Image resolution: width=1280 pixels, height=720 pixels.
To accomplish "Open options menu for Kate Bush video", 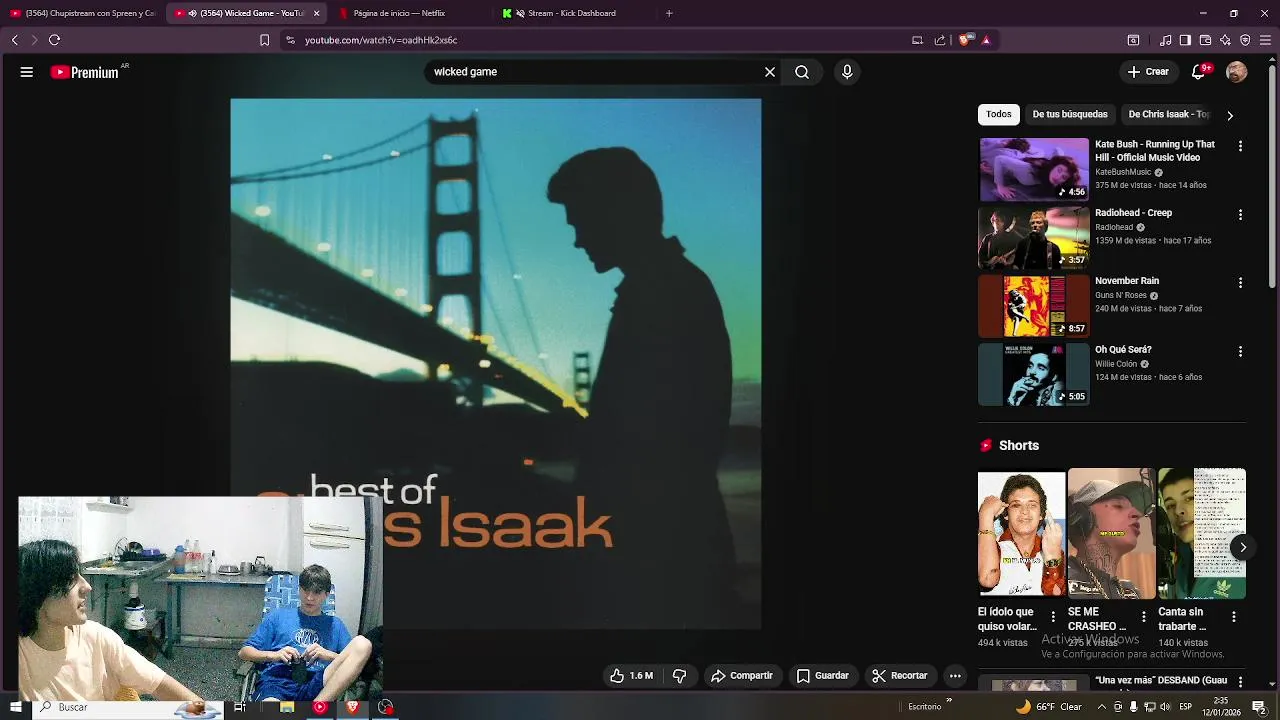I will click(1240, 146).
